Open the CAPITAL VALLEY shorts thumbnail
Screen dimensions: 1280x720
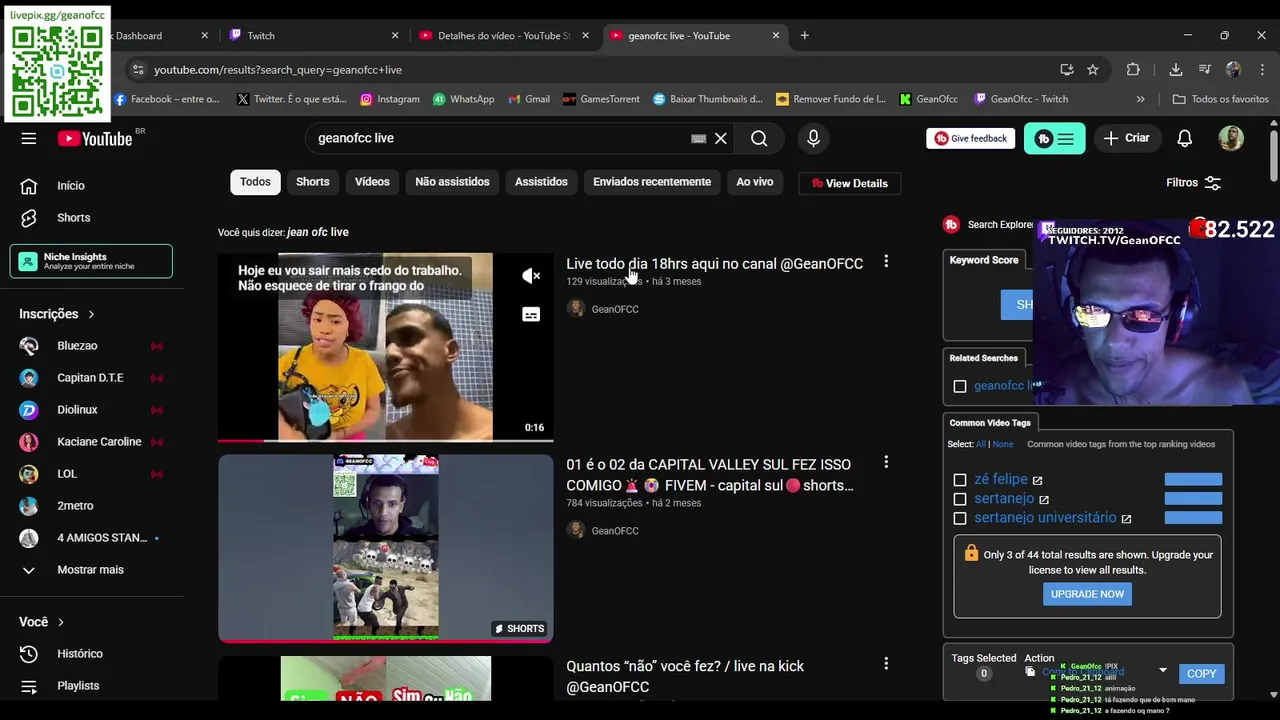click(x=385, y=548)
